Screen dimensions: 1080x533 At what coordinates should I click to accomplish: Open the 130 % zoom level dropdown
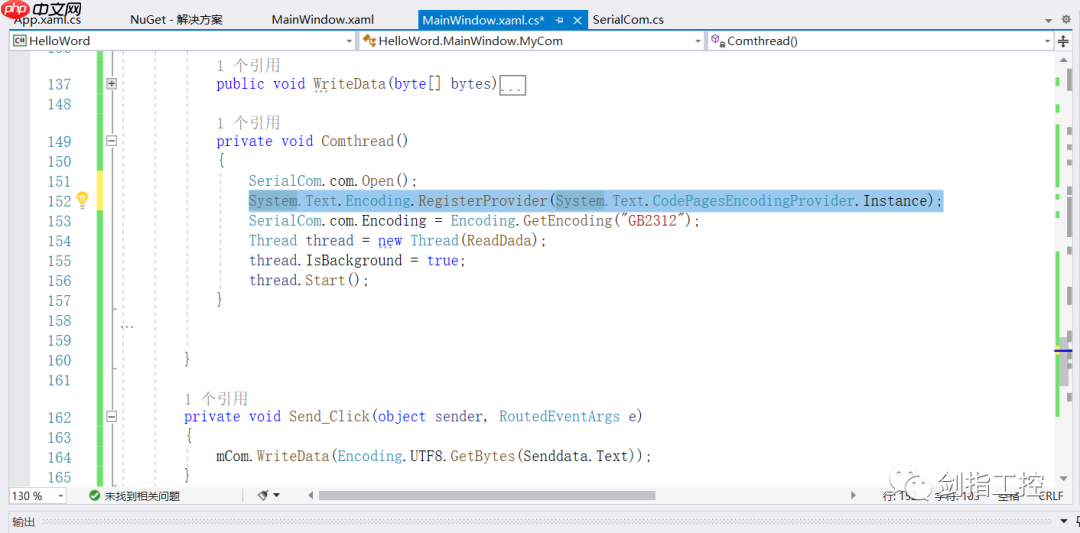click(x=60, y=496)
